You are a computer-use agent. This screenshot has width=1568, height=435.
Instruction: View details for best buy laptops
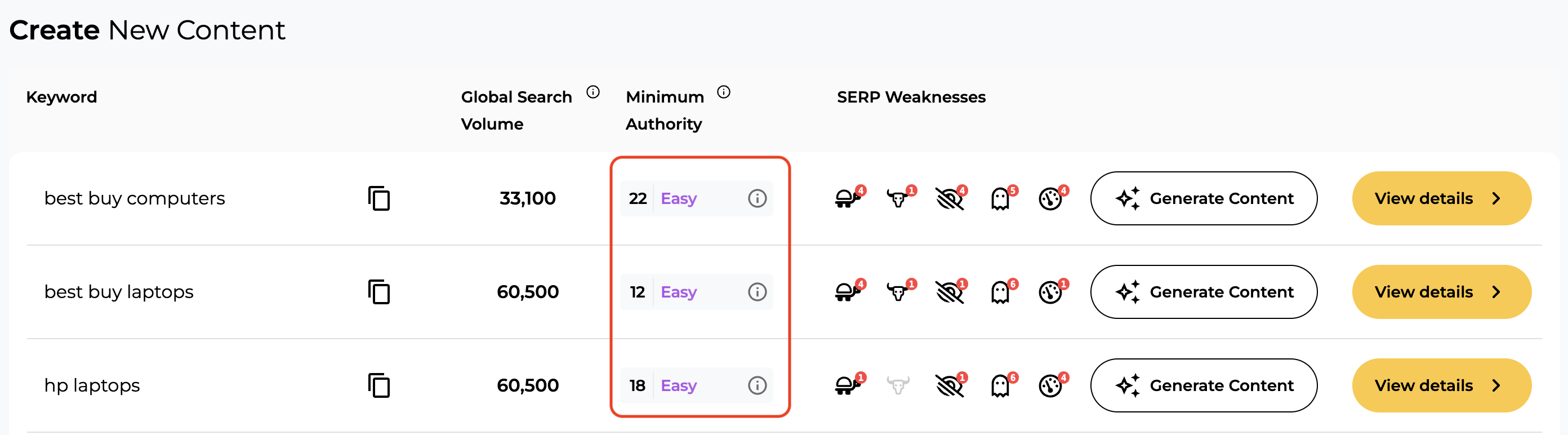tap(1441, 292)
